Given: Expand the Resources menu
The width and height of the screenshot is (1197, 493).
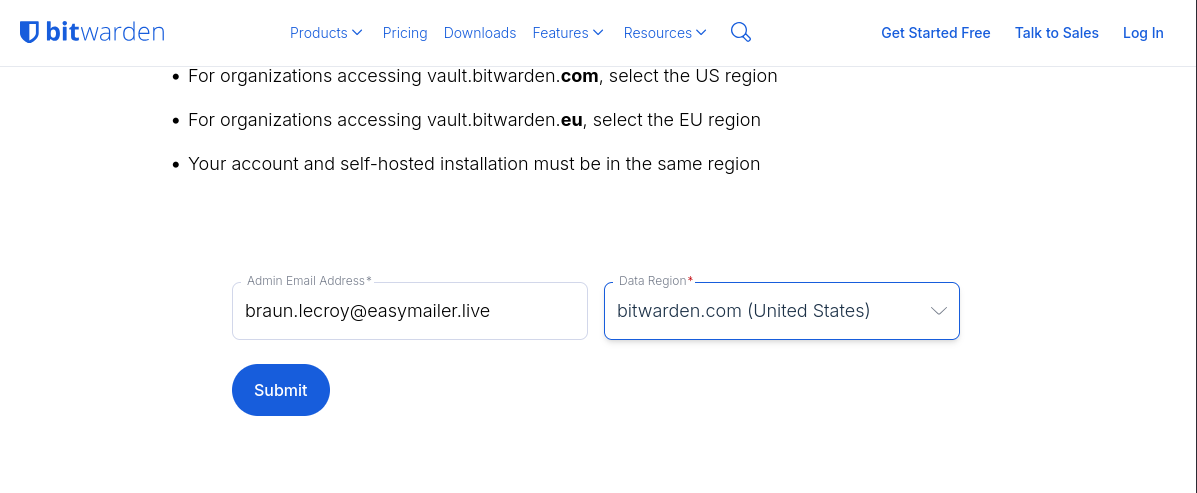Looking at the screenshot, I should (x=657, y=33).
